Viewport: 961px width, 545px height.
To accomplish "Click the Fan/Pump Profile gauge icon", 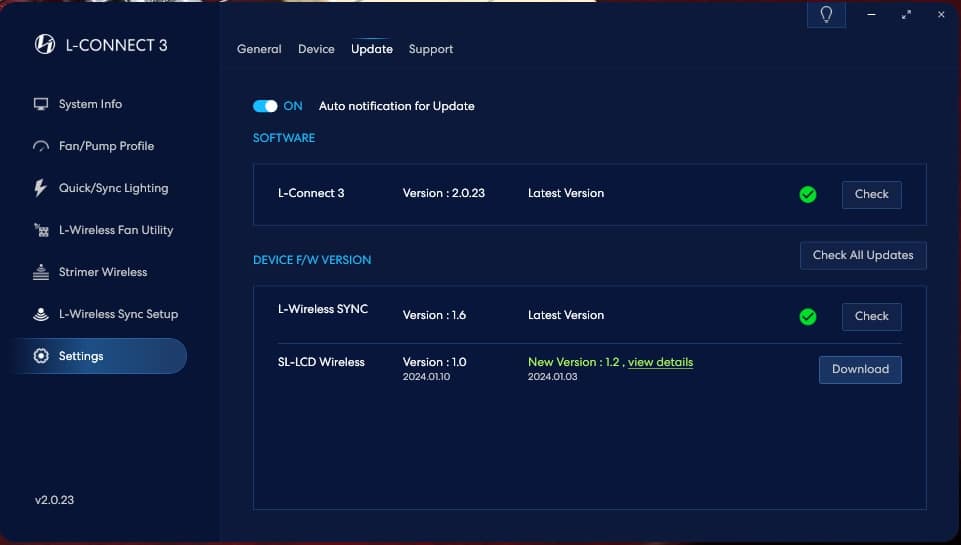I will coord(41,146).
